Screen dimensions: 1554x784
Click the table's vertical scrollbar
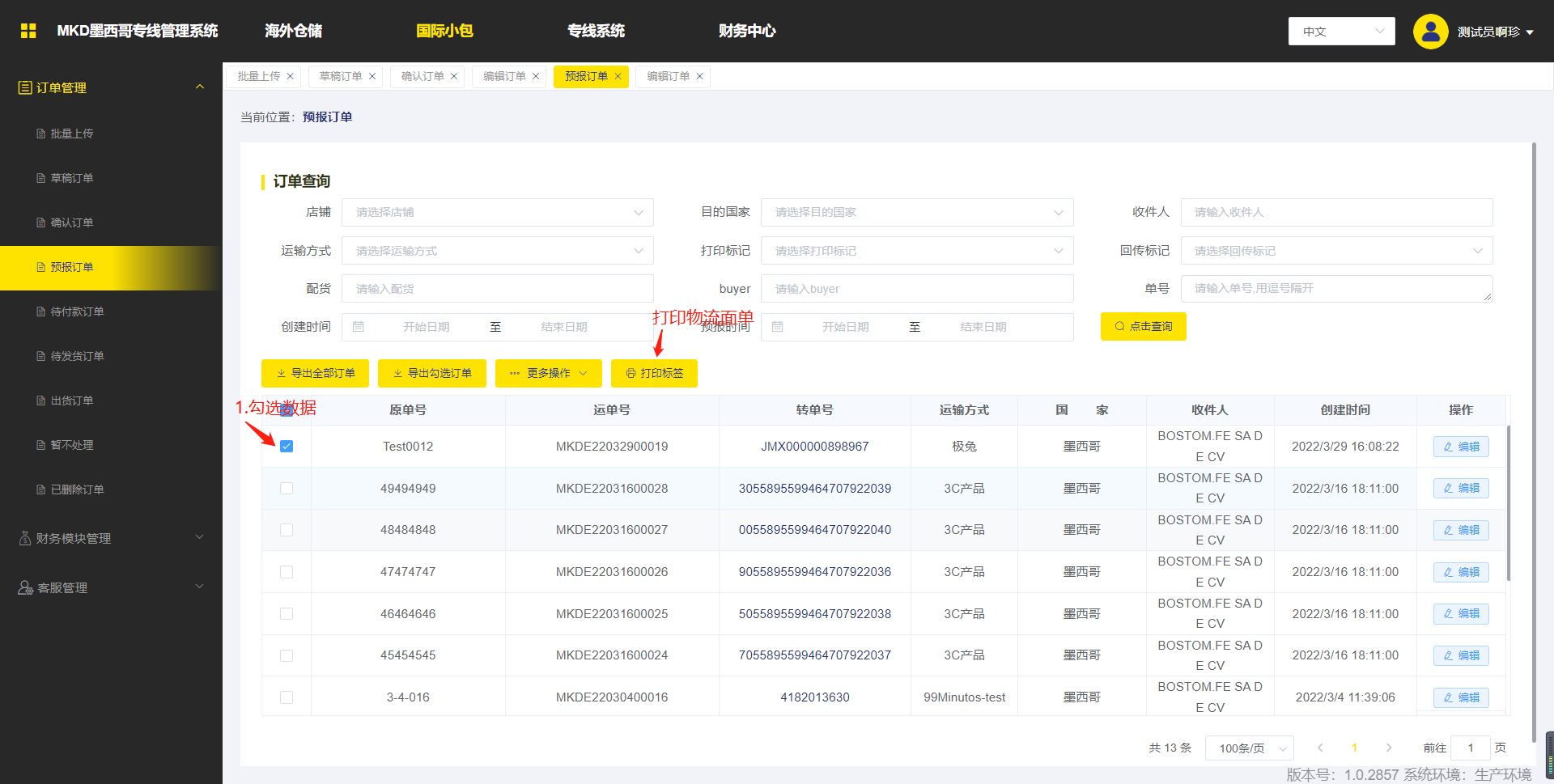(x=1509, y=502)
